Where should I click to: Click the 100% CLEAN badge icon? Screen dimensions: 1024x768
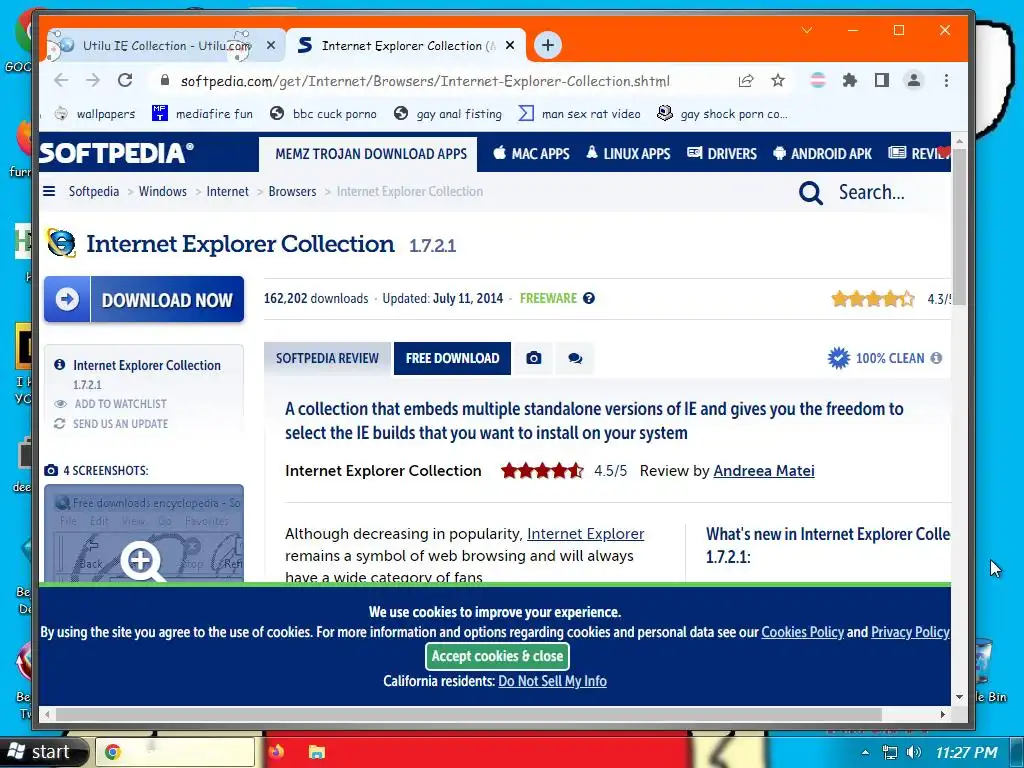pyautogui.click(x=839, y=358)
